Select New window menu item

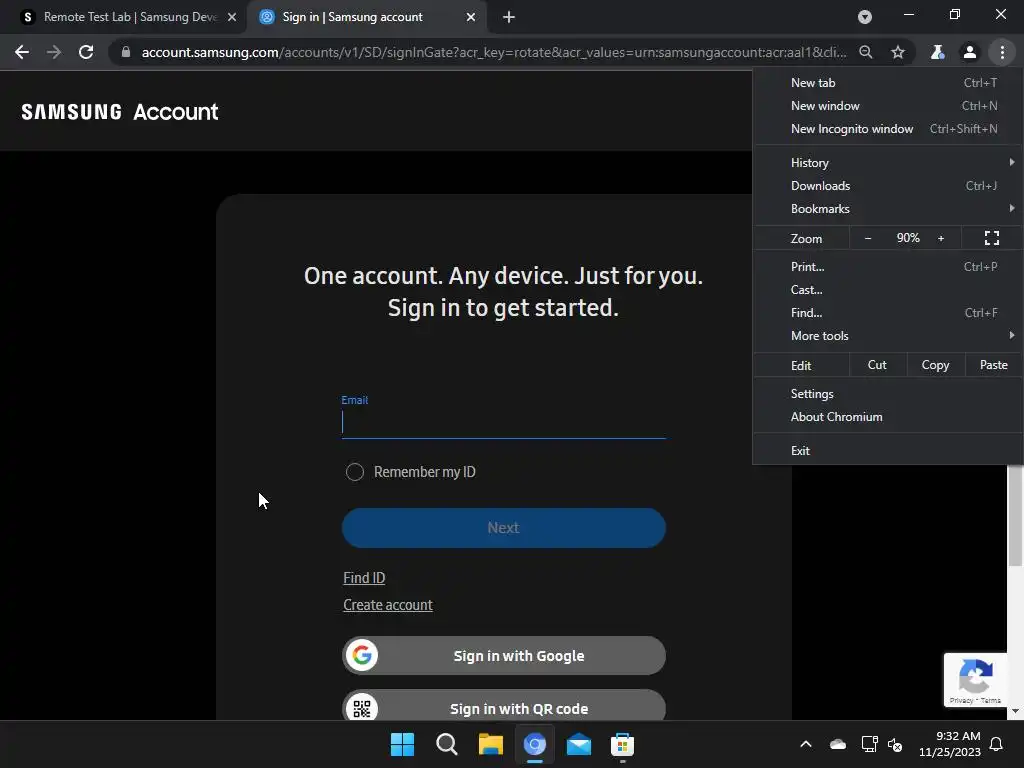pyautogui.click(x=888, y=106)
